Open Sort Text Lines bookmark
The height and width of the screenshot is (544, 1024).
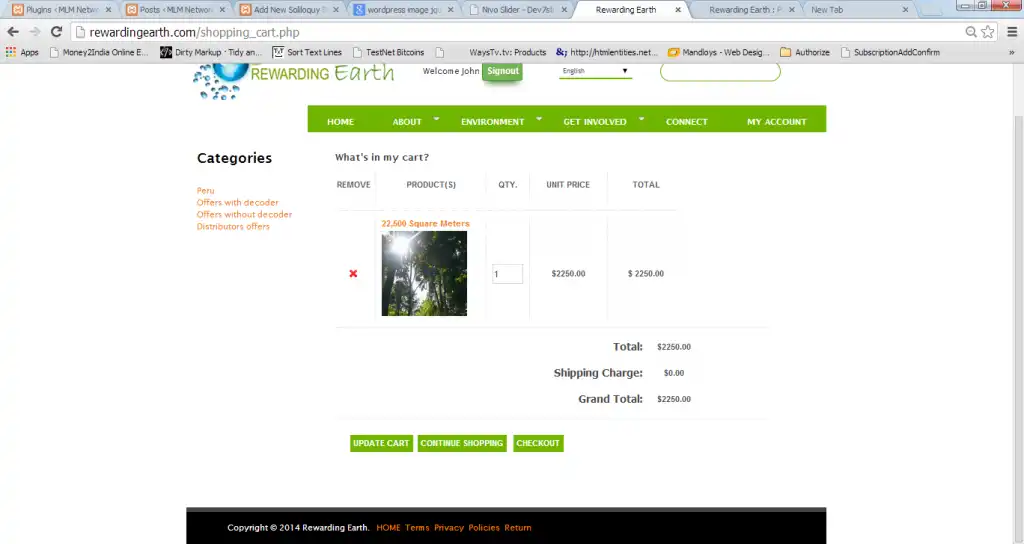pyautogui.click(x=307, y=52)
